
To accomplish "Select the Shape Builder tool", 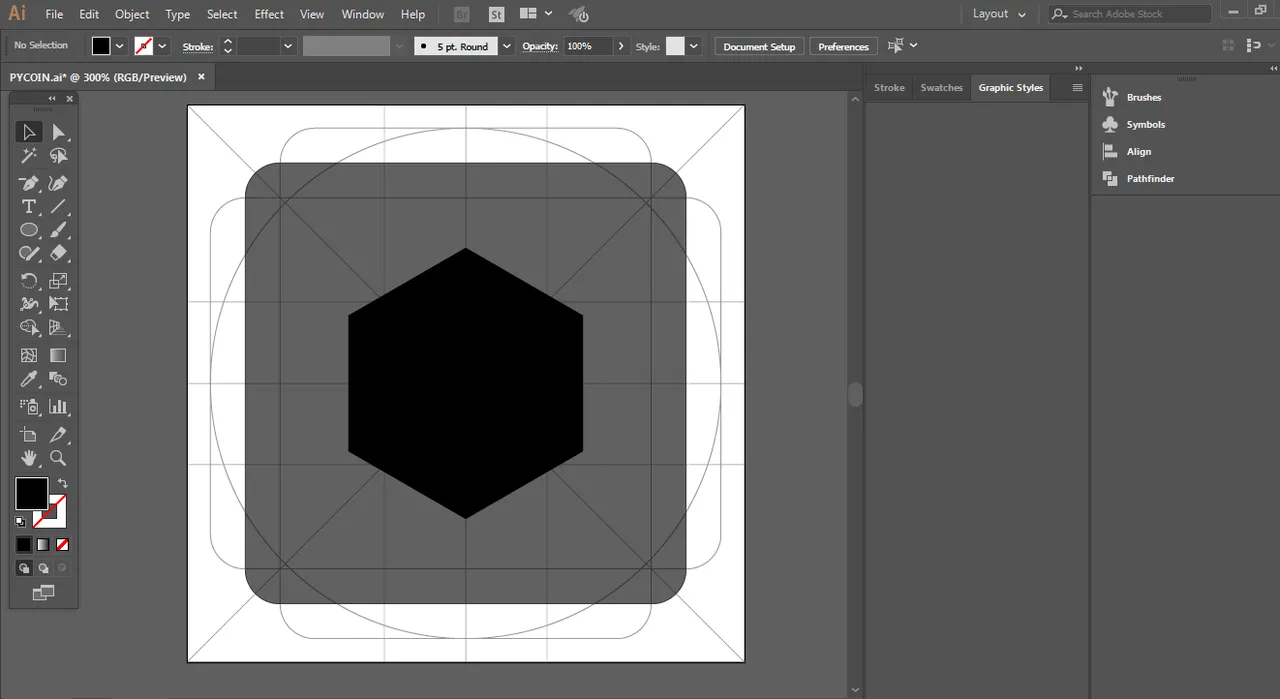I will (29, 328).
